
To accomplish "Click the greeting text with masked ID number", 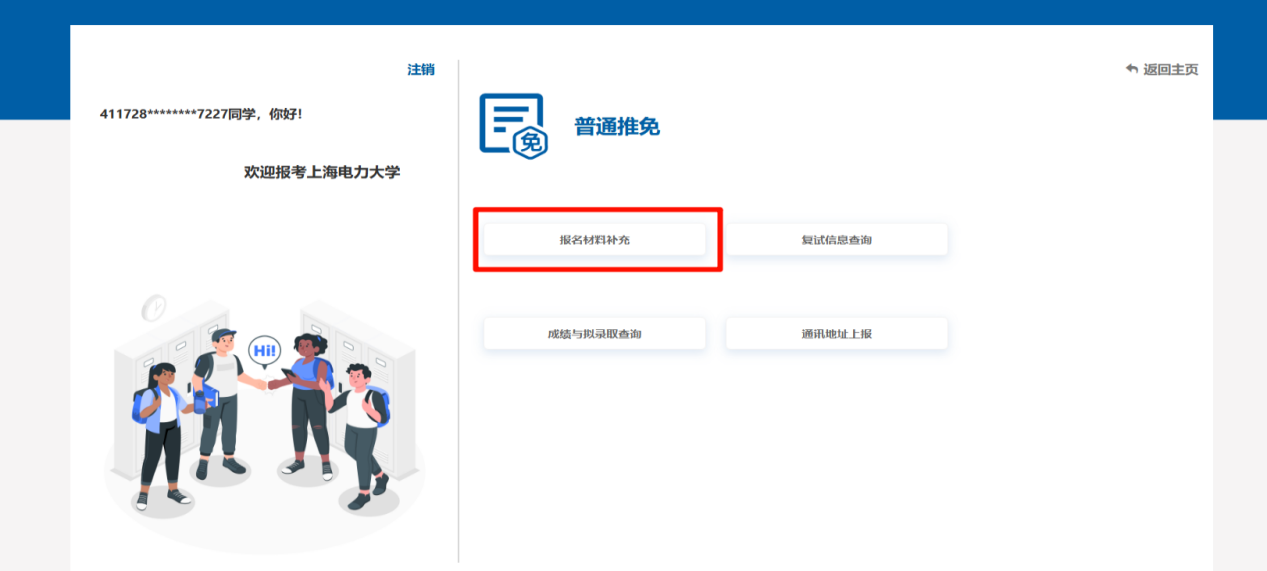I will [x=201, y=114].
